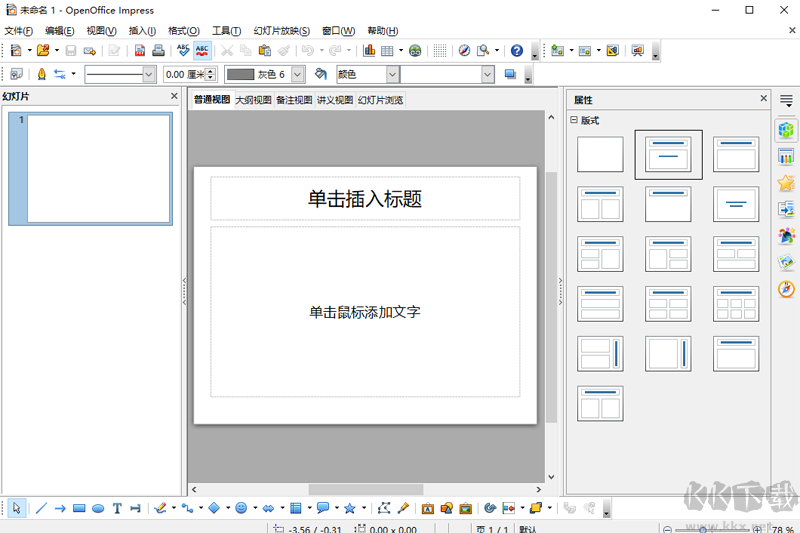Select the Ellipse drawing tool
Viewport: 800px width, 533px height.
pos(98,508)
